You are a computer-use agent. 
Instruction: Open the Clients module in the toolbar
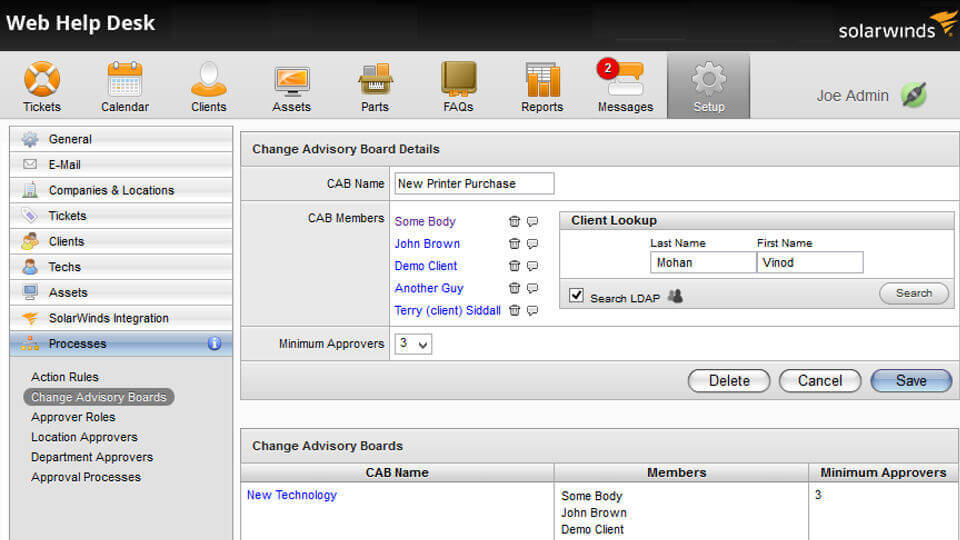pyautogui.click(x=209, y=87)
